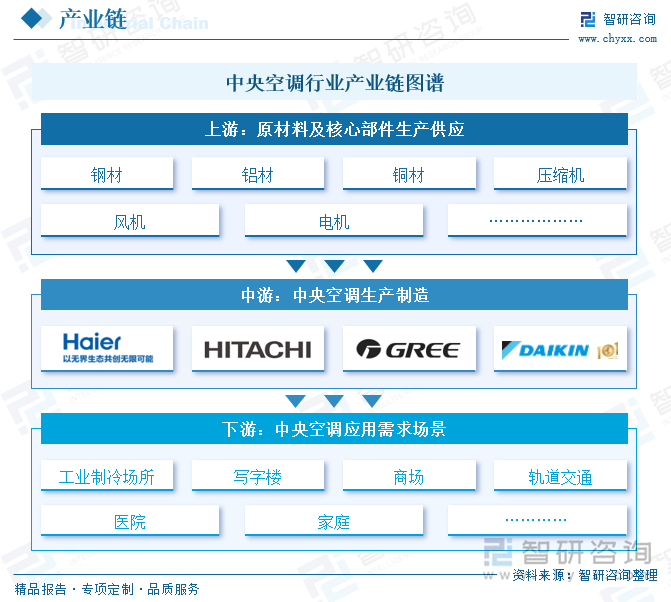The height and width of the screenshot is (602, 671).
Task: Click the dotted downstream placeholder box
Action: tap(537, 520)
